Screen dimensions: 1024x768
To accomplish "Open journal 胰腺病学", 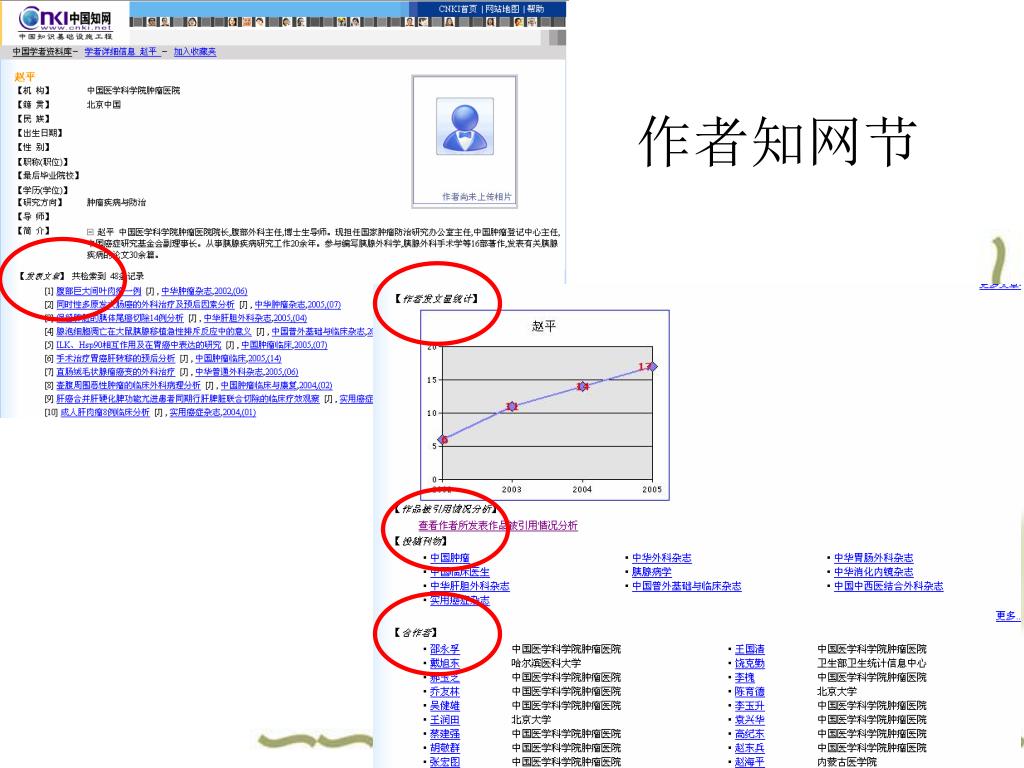I will [651, 571].
